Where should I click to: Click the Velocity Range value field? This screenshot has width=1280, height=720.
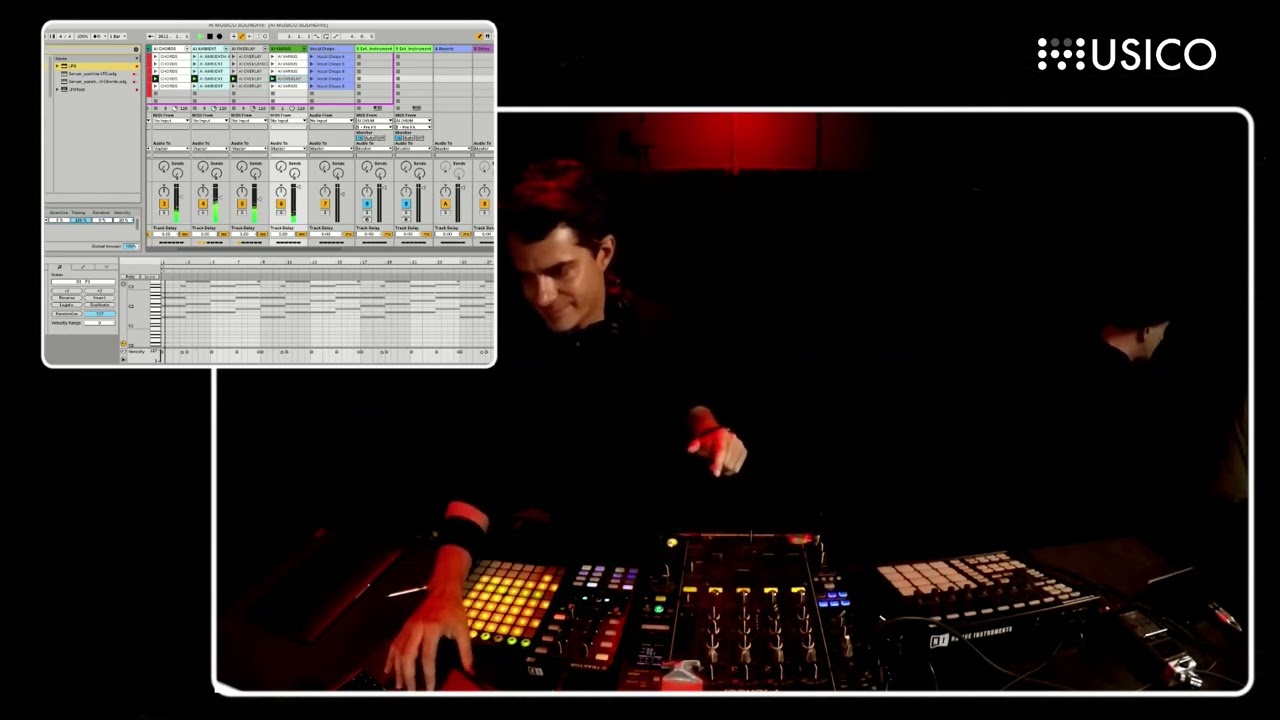coord(100,323)
